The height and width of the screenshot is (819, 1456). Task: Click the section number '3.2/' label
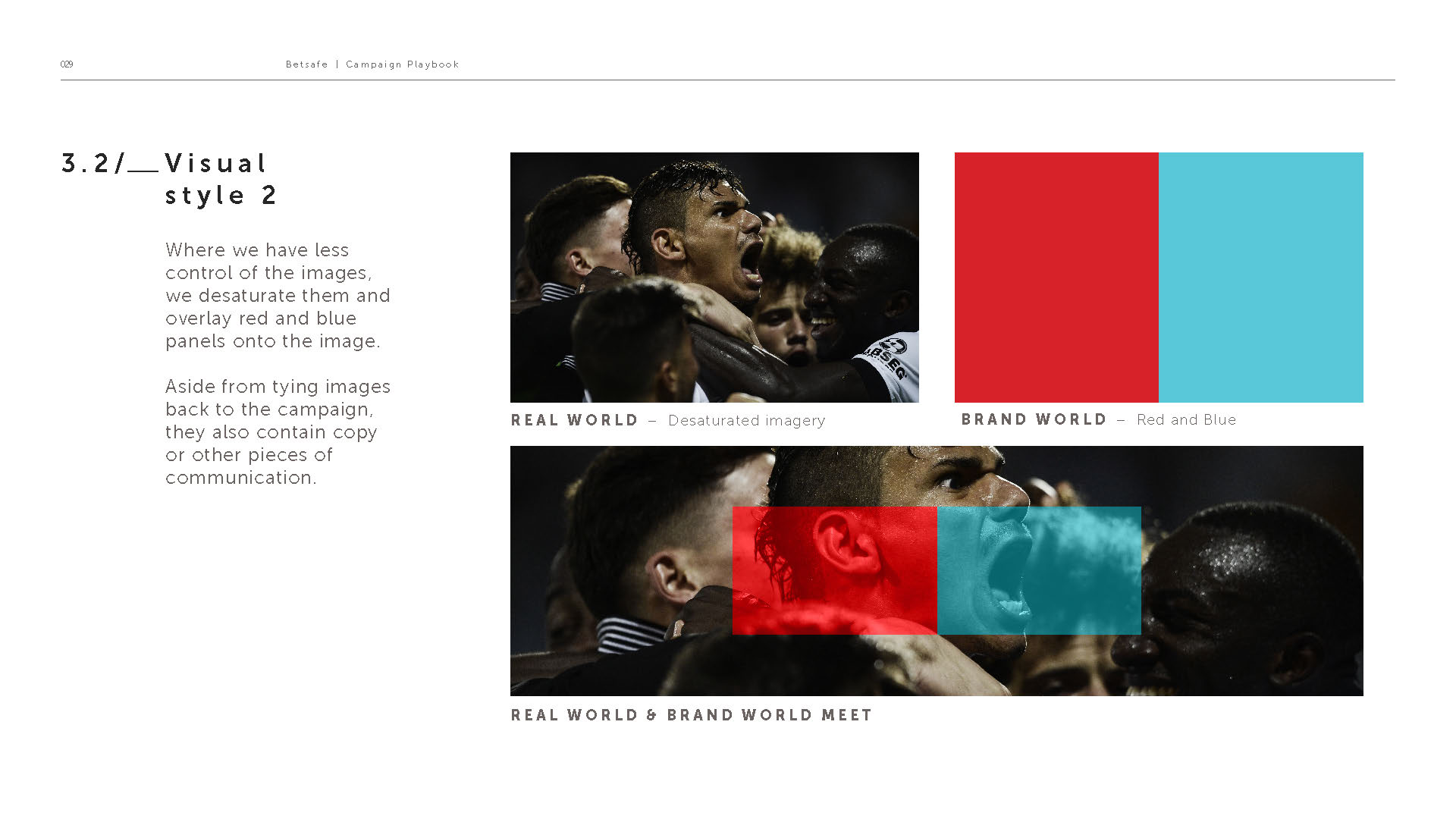pos(93,163)
